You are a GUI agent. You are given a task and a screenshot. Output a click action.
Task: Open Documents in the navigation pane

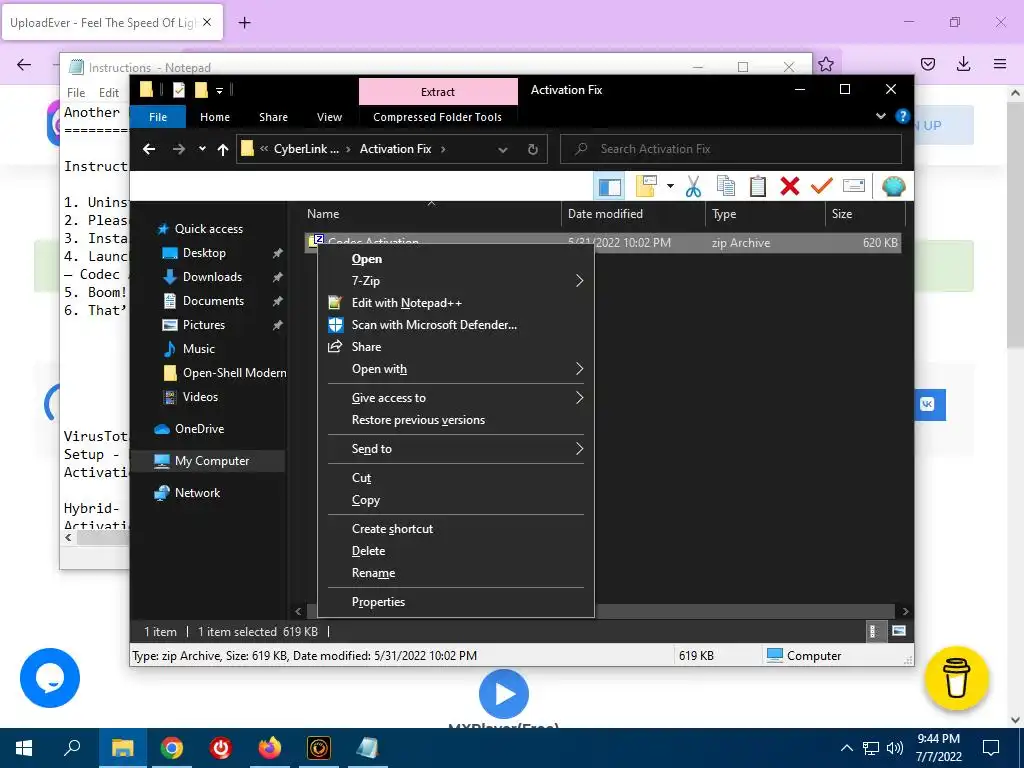[x=213, y=301]
